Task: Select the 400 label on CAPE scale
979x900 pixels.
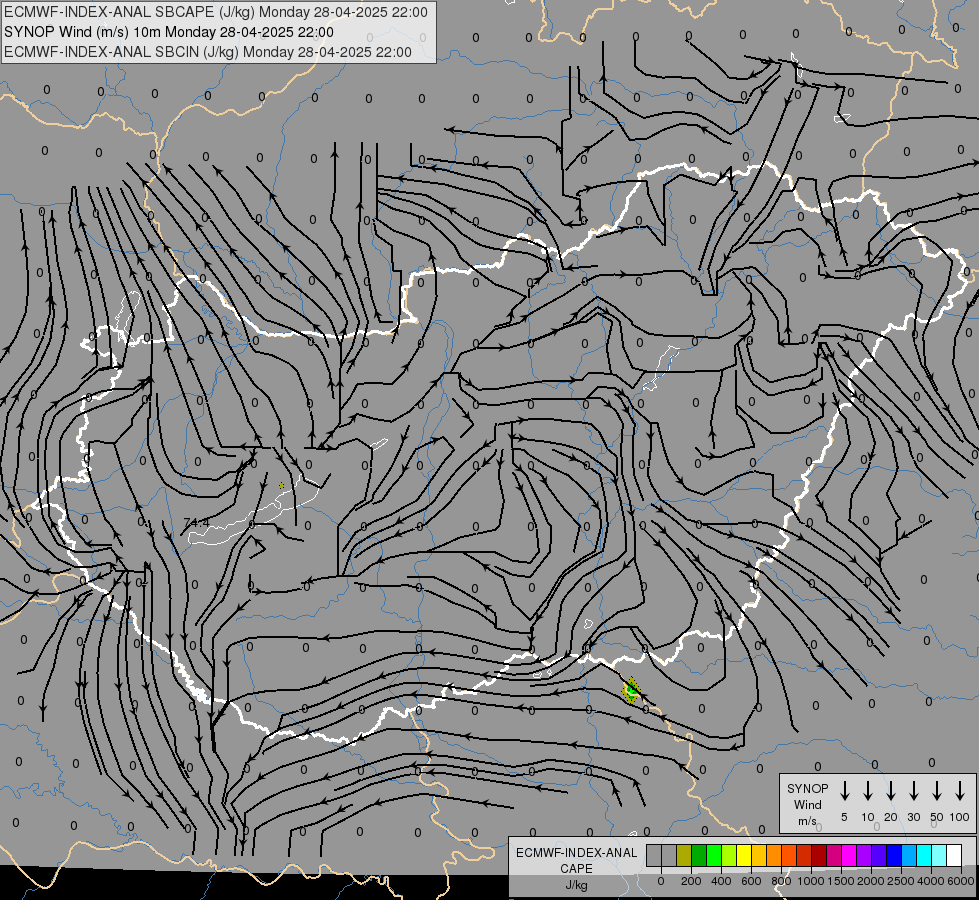Action: tap(721, 881)
